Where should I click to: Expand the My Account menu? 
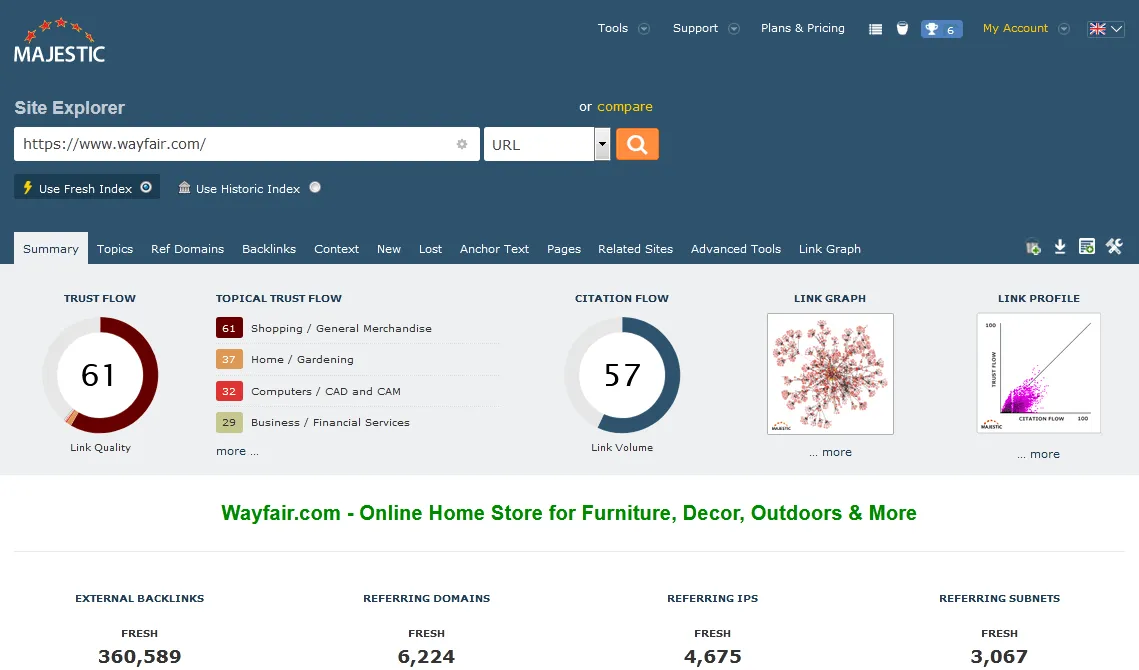point(1025,28)
